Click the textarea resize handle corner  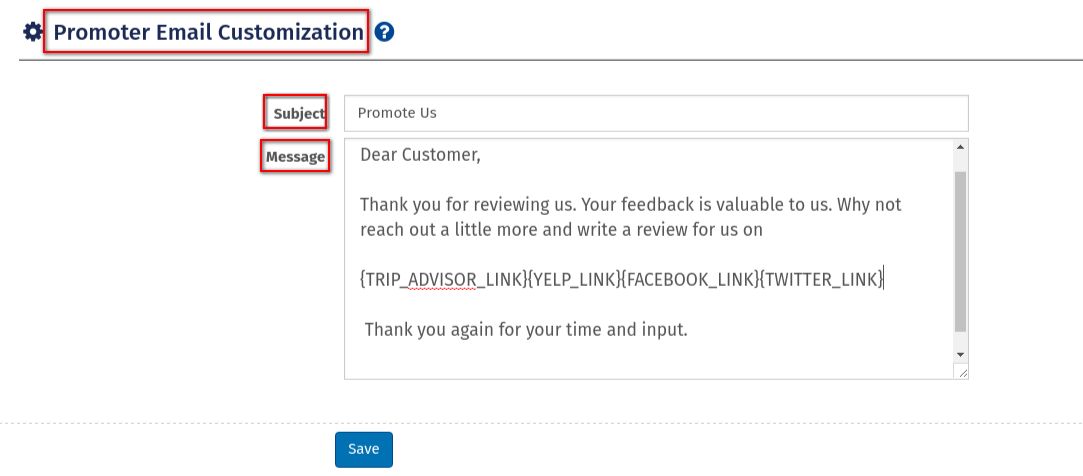(962, 372)
